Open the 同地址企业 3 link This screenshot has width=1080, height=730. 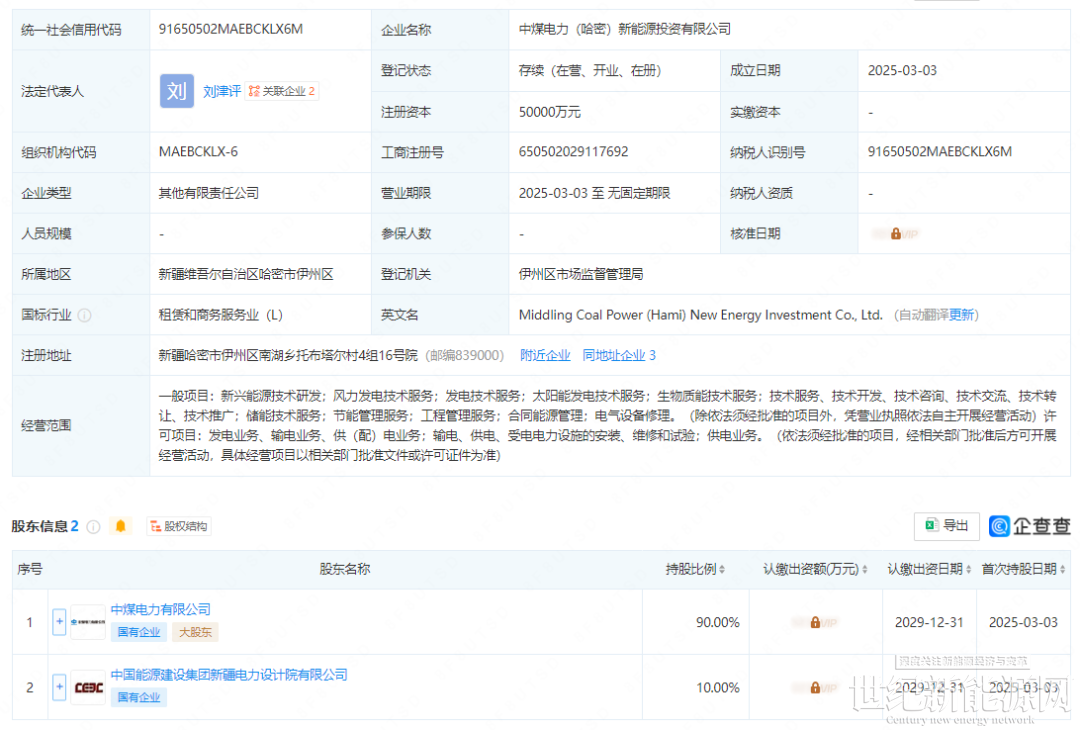[x=619, y=355]
